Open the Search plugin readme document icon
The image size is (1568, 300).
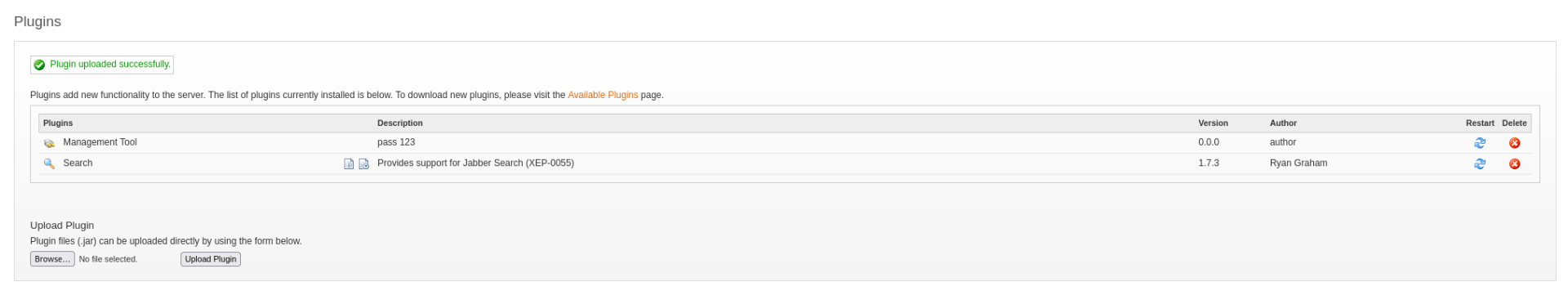point(349,163)
